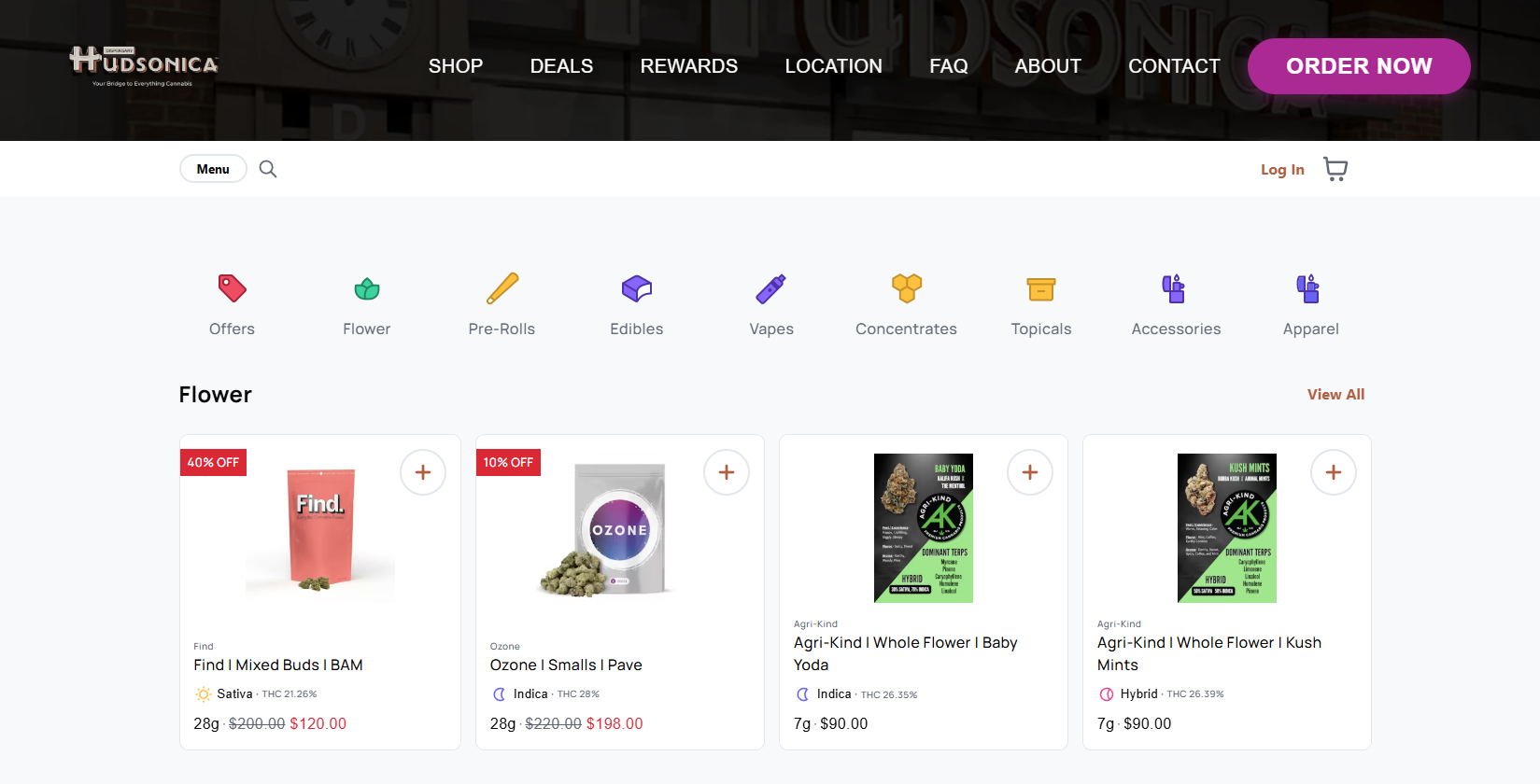Click the 40% OFF badge
This screenshot has width=1540, height=784.
(x=213, y=463)
